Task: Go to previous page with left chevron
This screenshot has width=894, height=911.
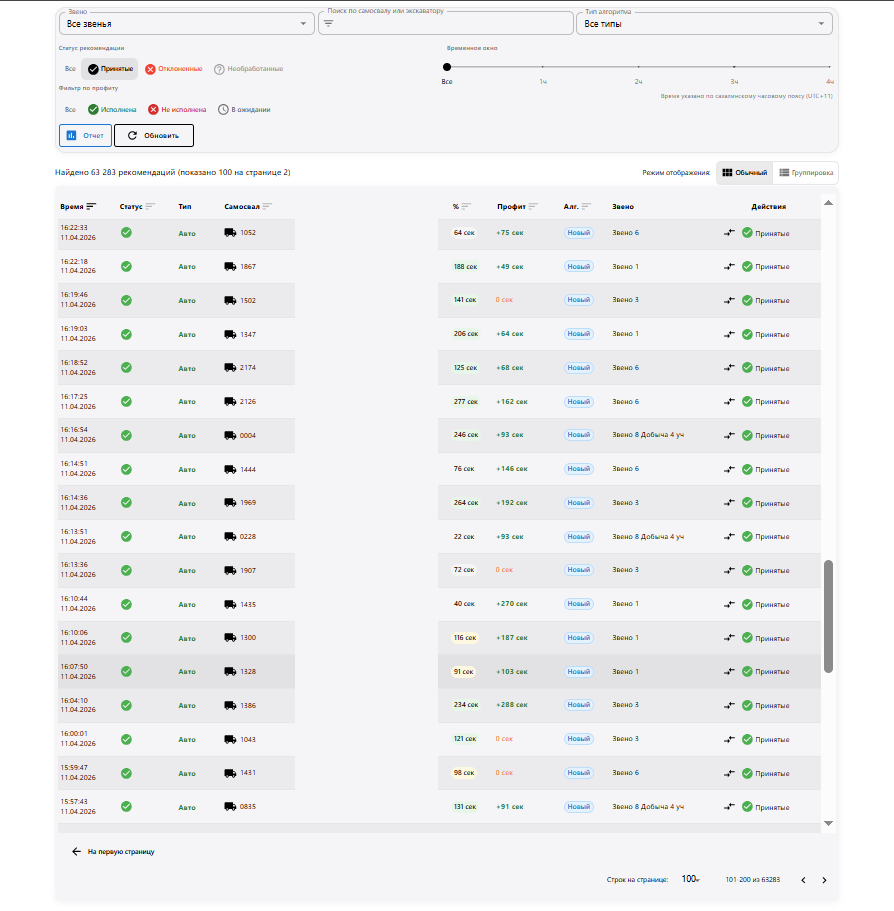Action: 803,880
